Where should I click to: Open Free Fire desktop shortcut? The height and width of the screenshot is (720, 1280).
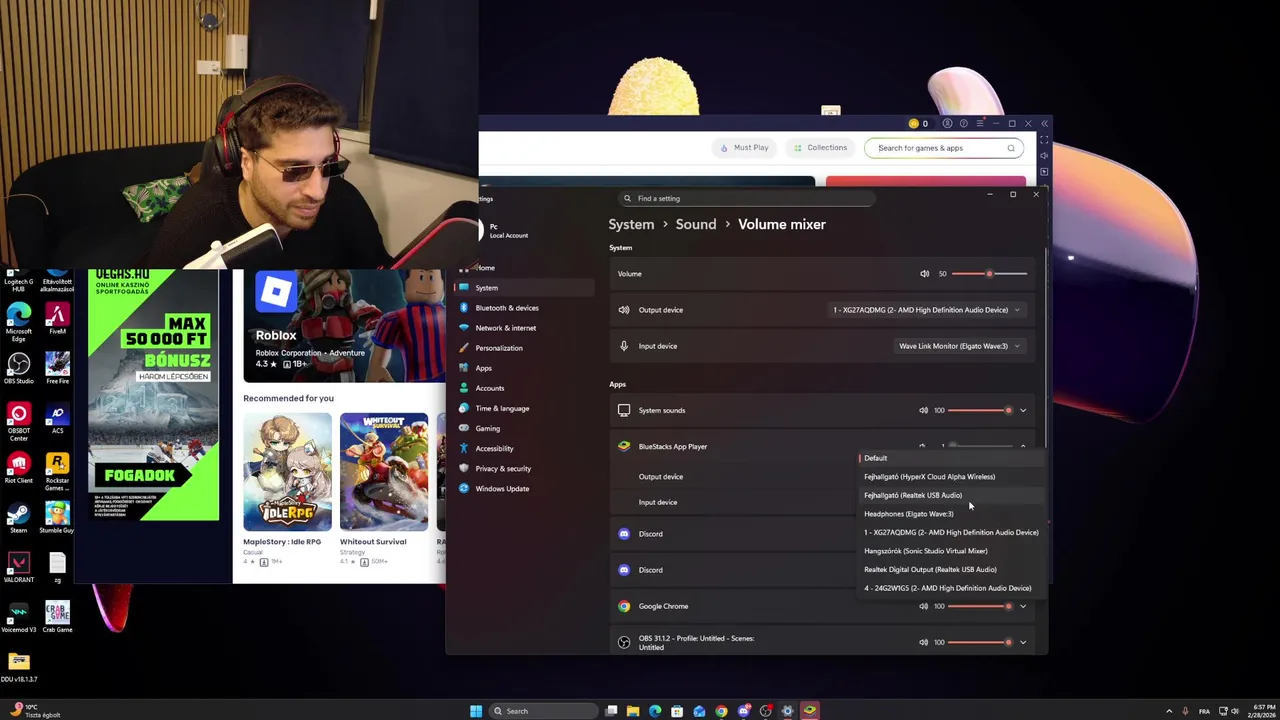[57, 369]
